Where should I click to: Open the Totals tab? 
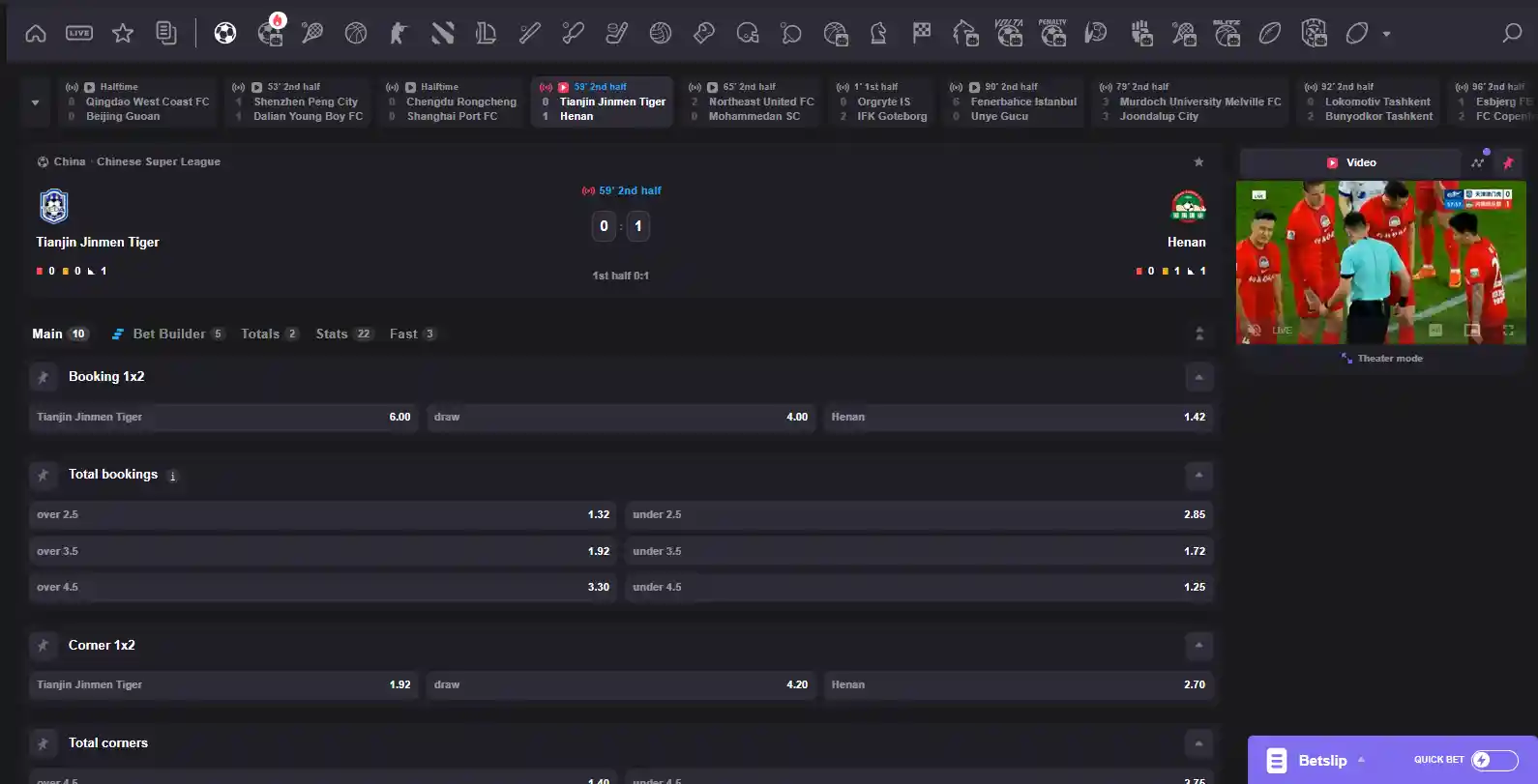(x=270, y=334)
